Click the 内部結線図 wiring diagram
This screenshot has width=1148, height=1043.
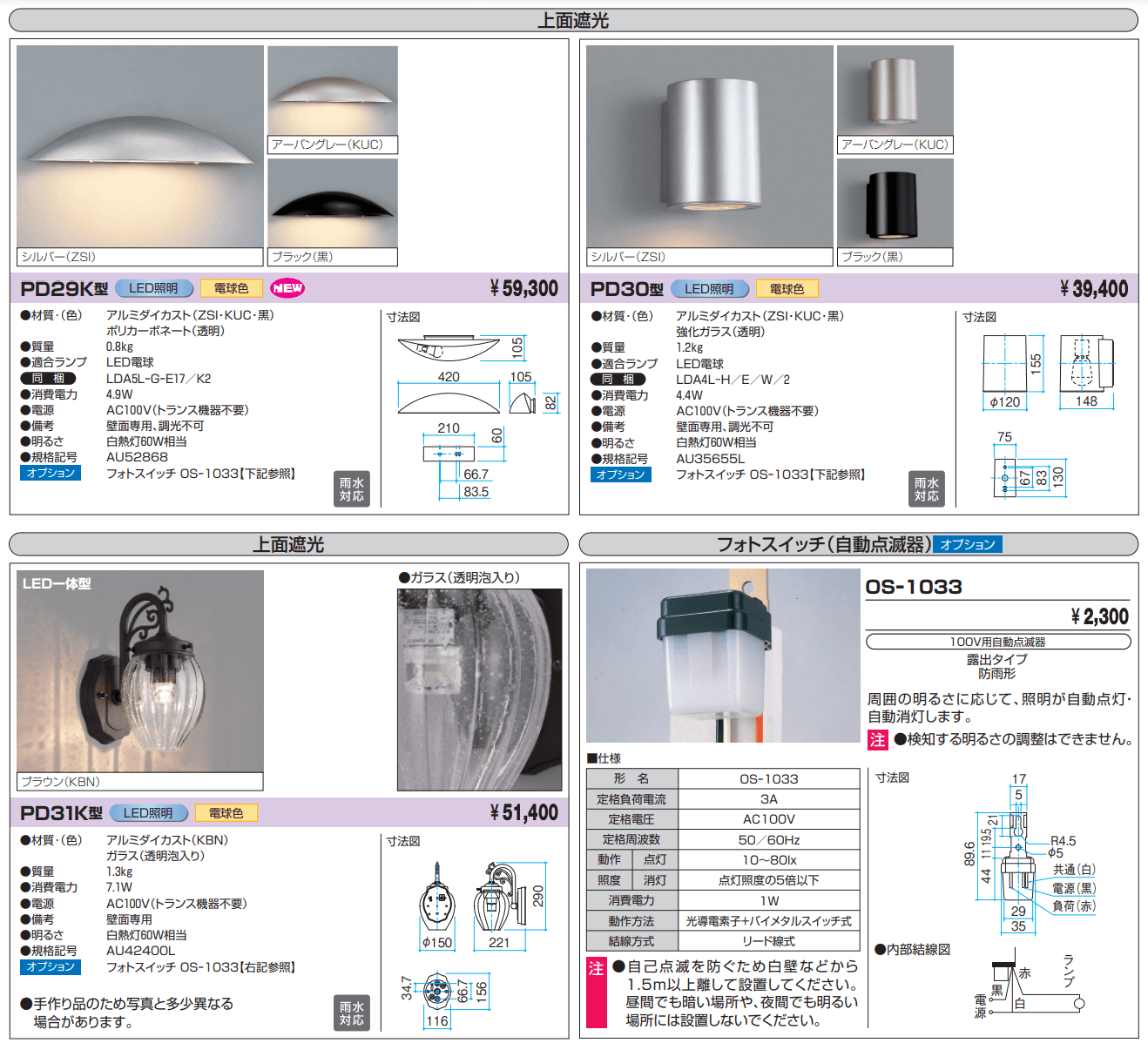point(1028,988)
